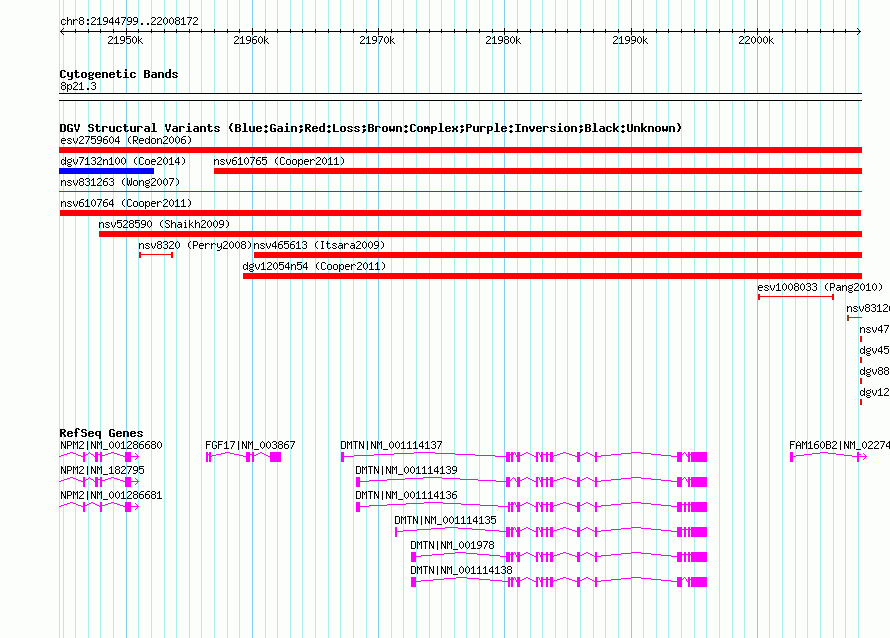Select the DMTN|NM_001114136 transcript label
The width and height of the screenshot is (890, 638).
(406, 496)
